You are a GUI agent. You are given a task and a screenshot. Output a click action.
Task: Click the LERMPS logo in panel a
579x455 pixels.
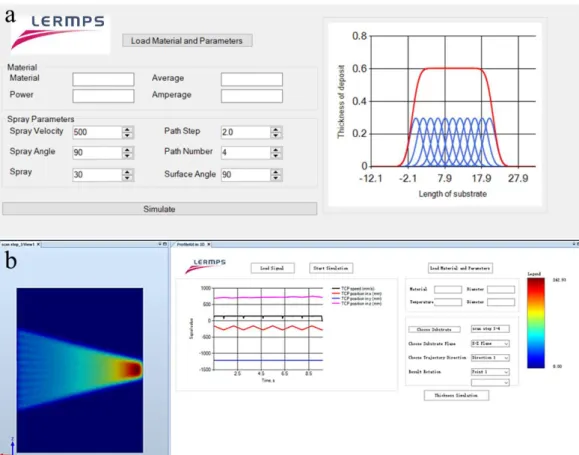[x=60, y=34]
